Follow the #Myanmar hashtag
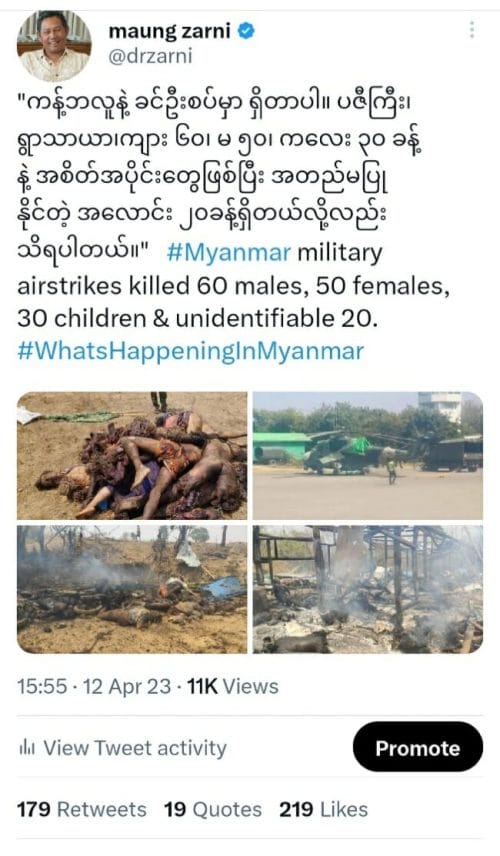 coord(229,253)
